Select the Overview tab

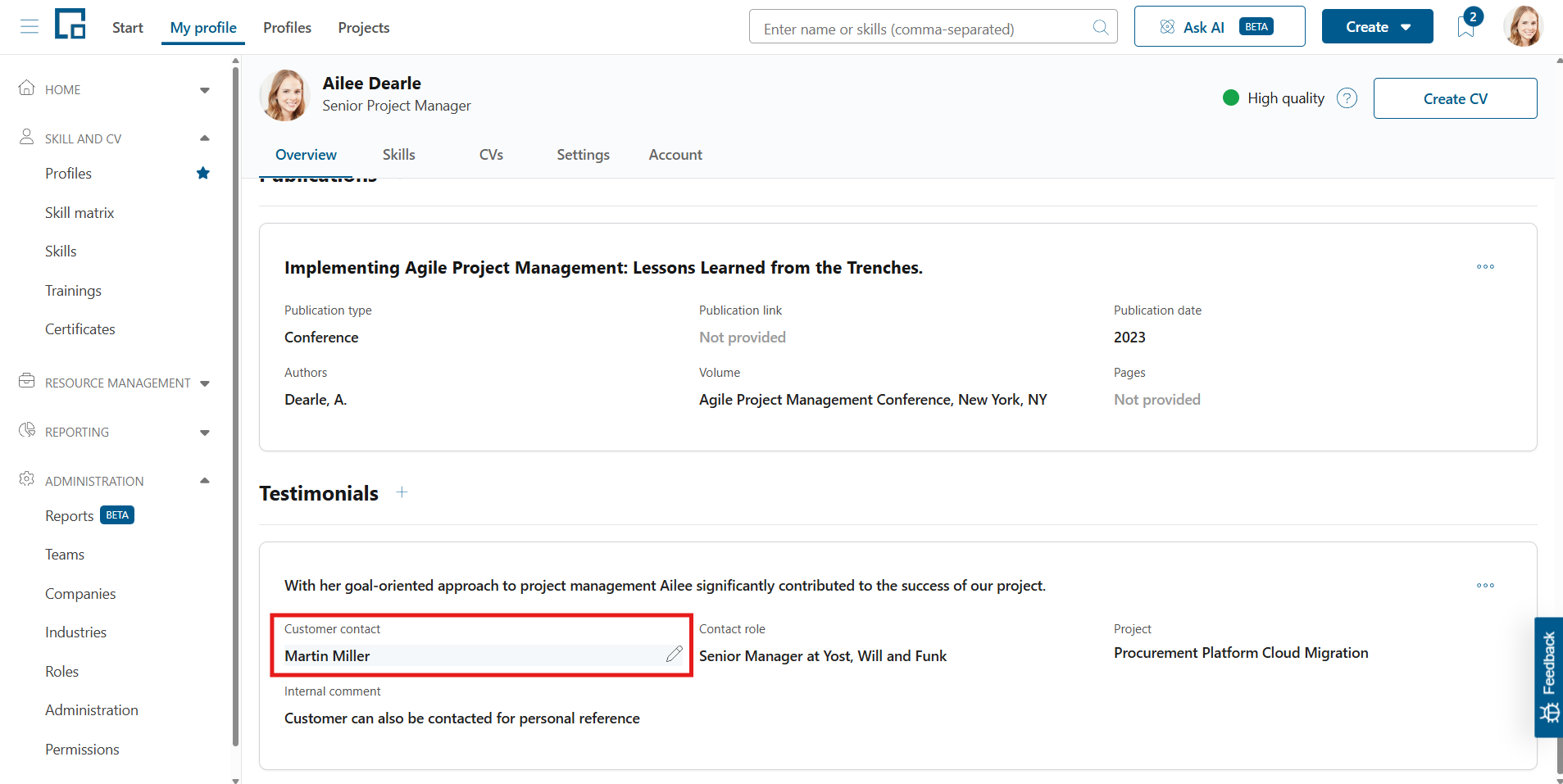tap(306, 155)
